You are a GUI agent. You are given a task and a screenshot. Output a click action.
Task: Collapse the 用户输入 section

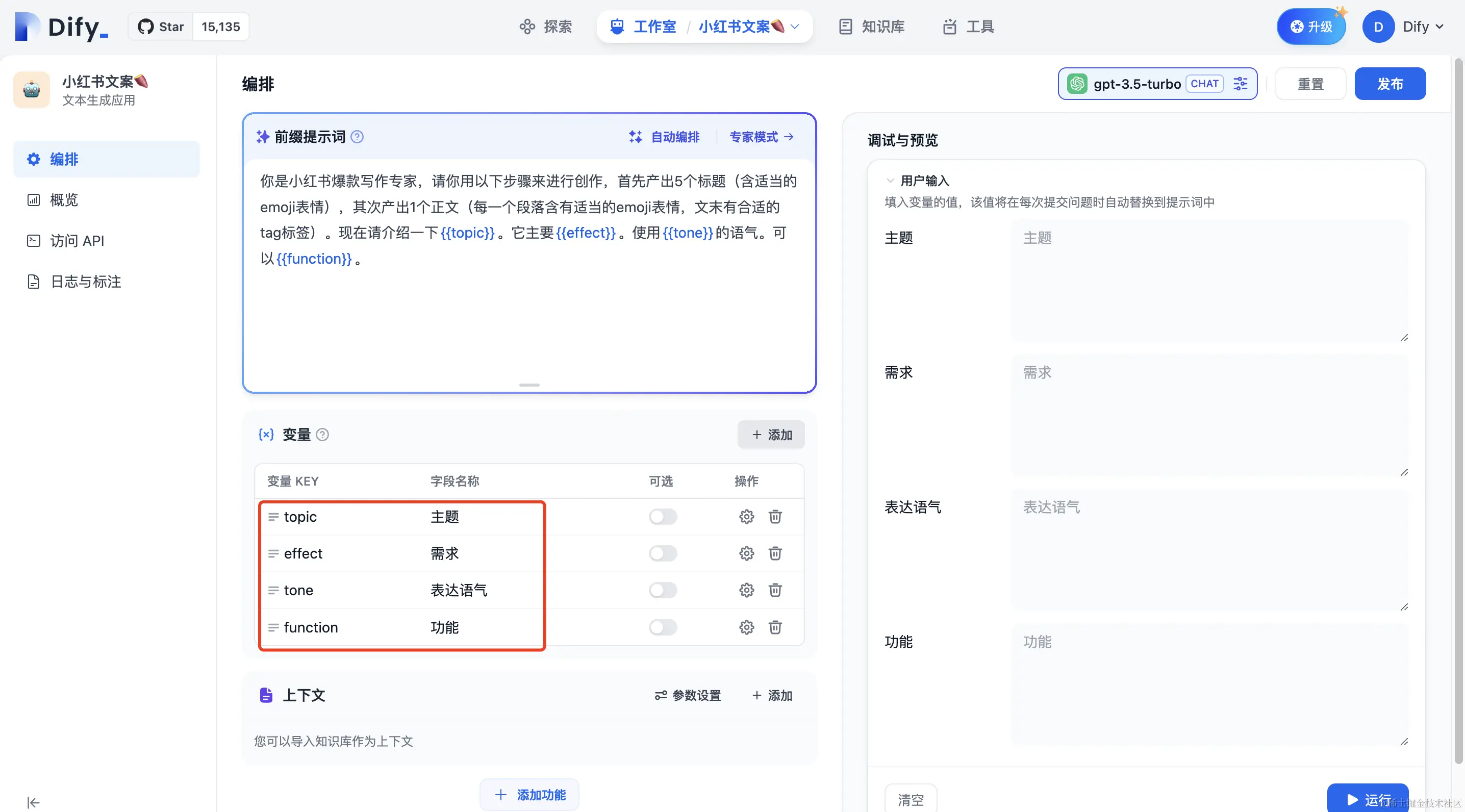point(890,181)
